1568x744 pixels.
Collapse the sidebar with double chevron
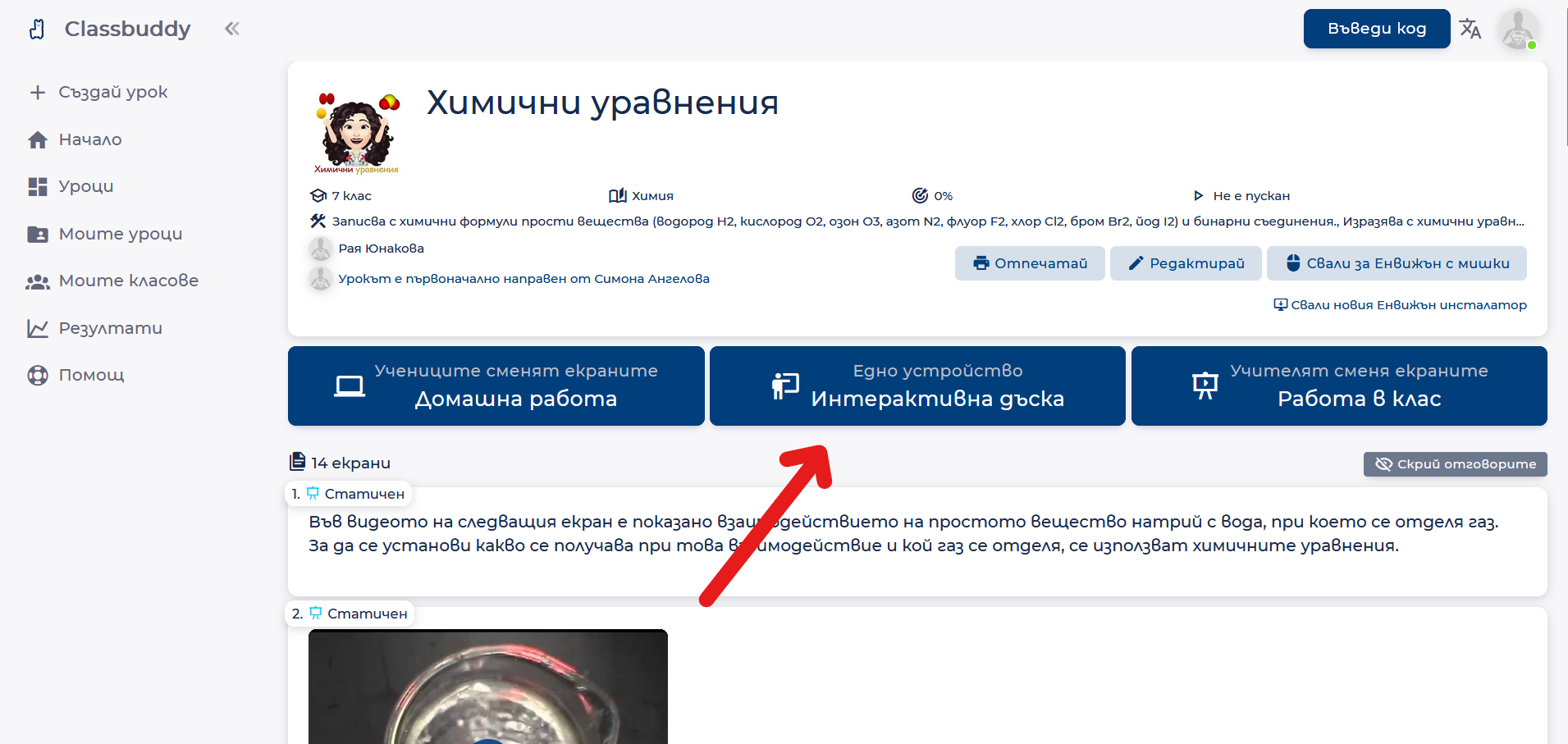click(x=232, y=29)
